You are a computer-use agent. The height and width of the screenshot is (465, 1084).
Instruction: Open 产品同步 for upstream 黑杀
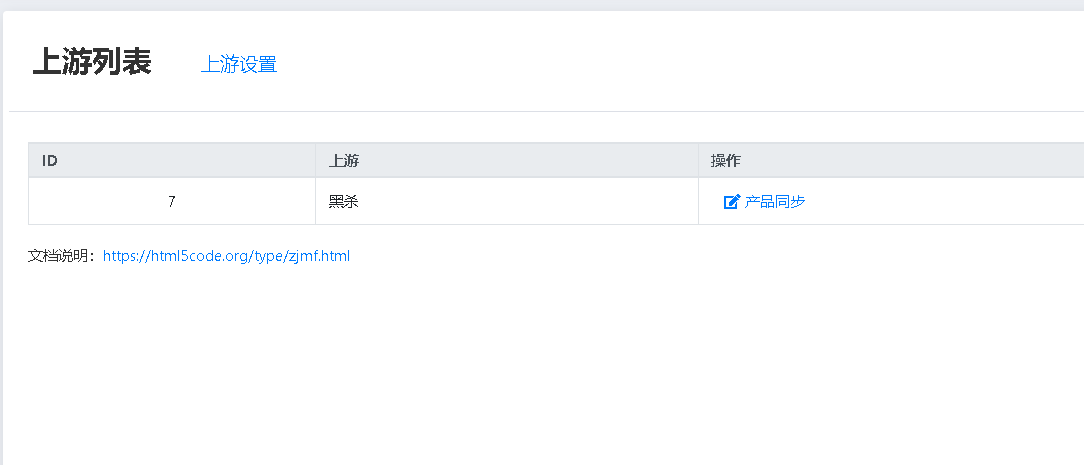click(x=774, y=202)
